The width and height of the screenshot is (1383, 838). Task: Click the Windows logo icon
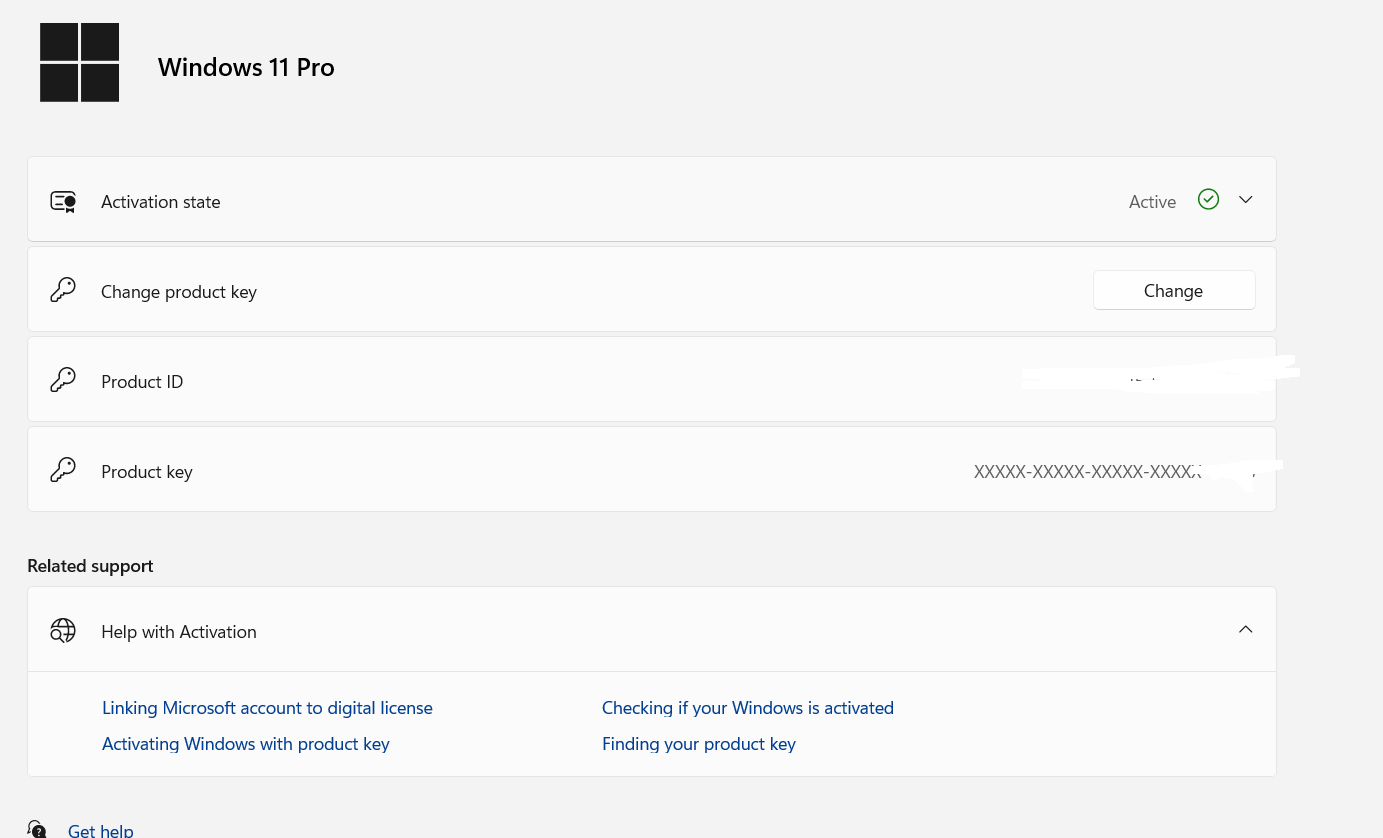click(79, 62)
